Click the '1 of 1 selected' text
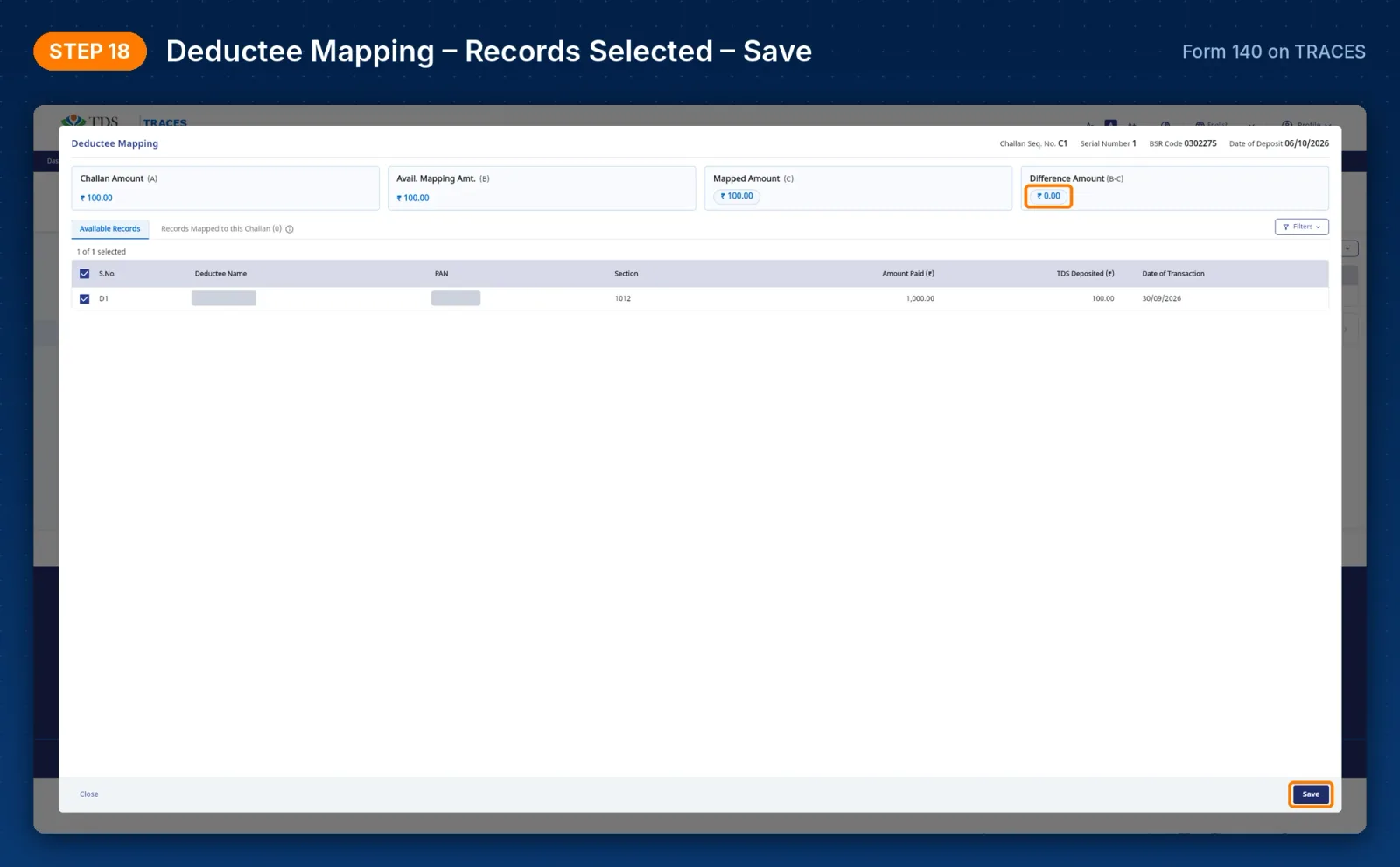This screenshot has height=867, width=1400. pyautogui.click(x=101, y=252)
